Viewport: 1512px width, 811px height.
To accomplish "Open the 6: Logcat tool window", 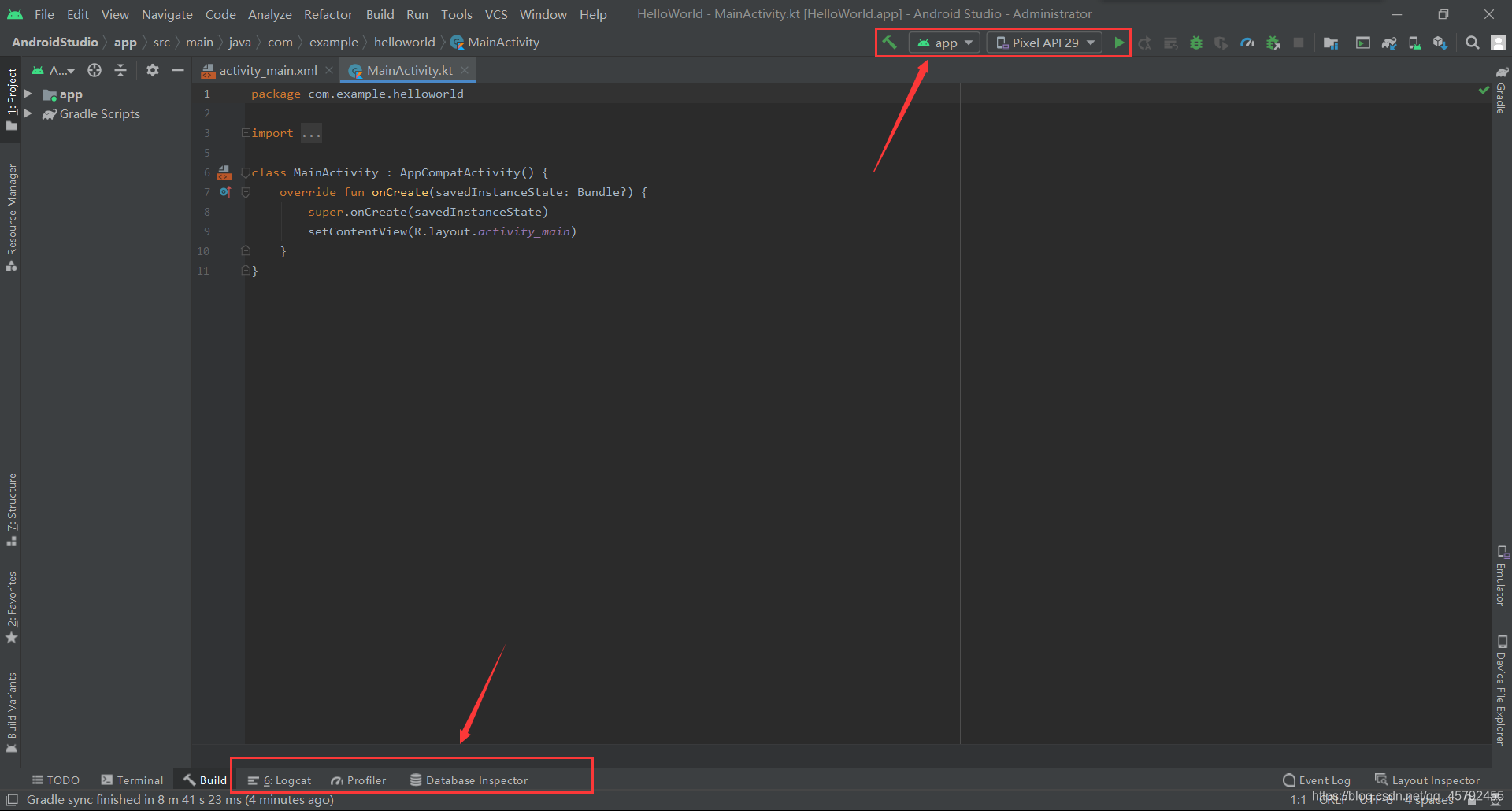I will pyautogui.click(x=280, y=780).
